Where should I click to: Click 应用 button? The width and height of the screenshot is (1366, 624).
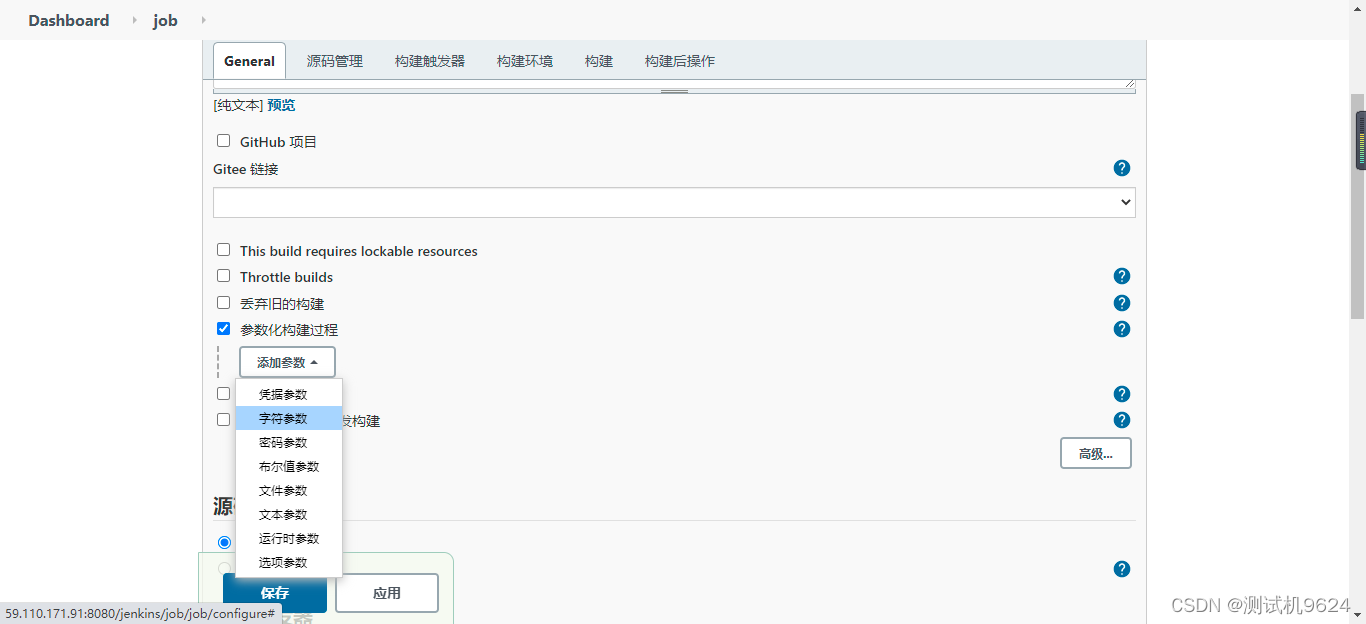pyautogui.click(x=387, y=593)
